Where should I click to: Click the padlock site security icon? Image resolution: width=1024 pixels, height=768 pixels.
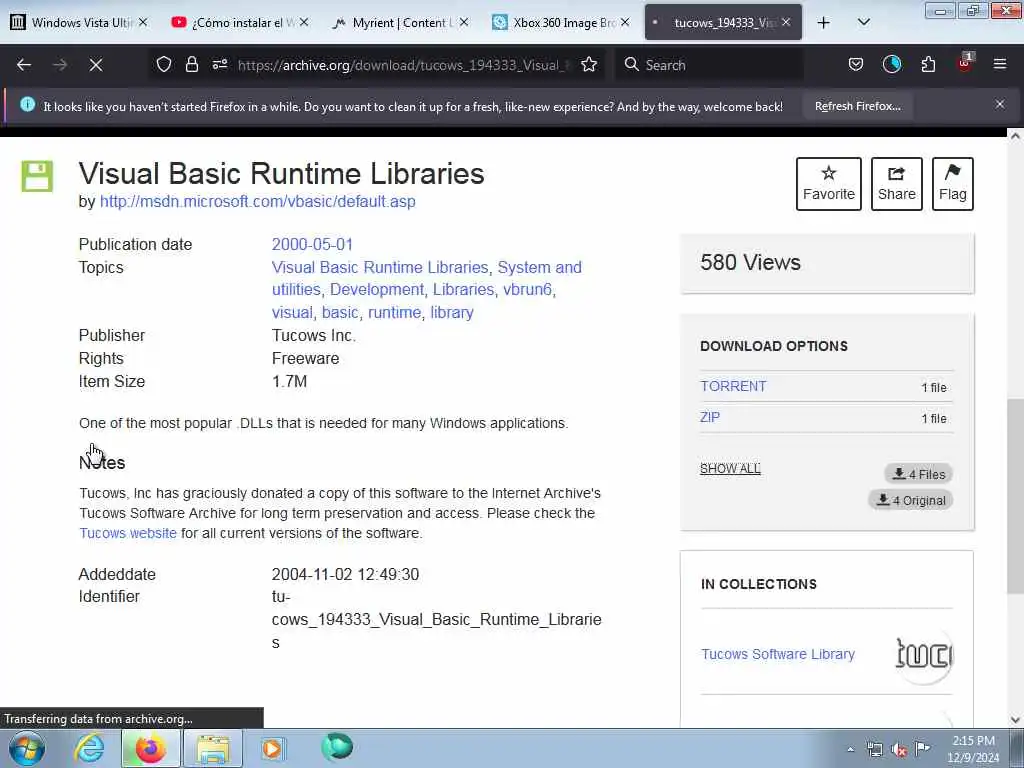pyautogui.click(x=191, y=64)
